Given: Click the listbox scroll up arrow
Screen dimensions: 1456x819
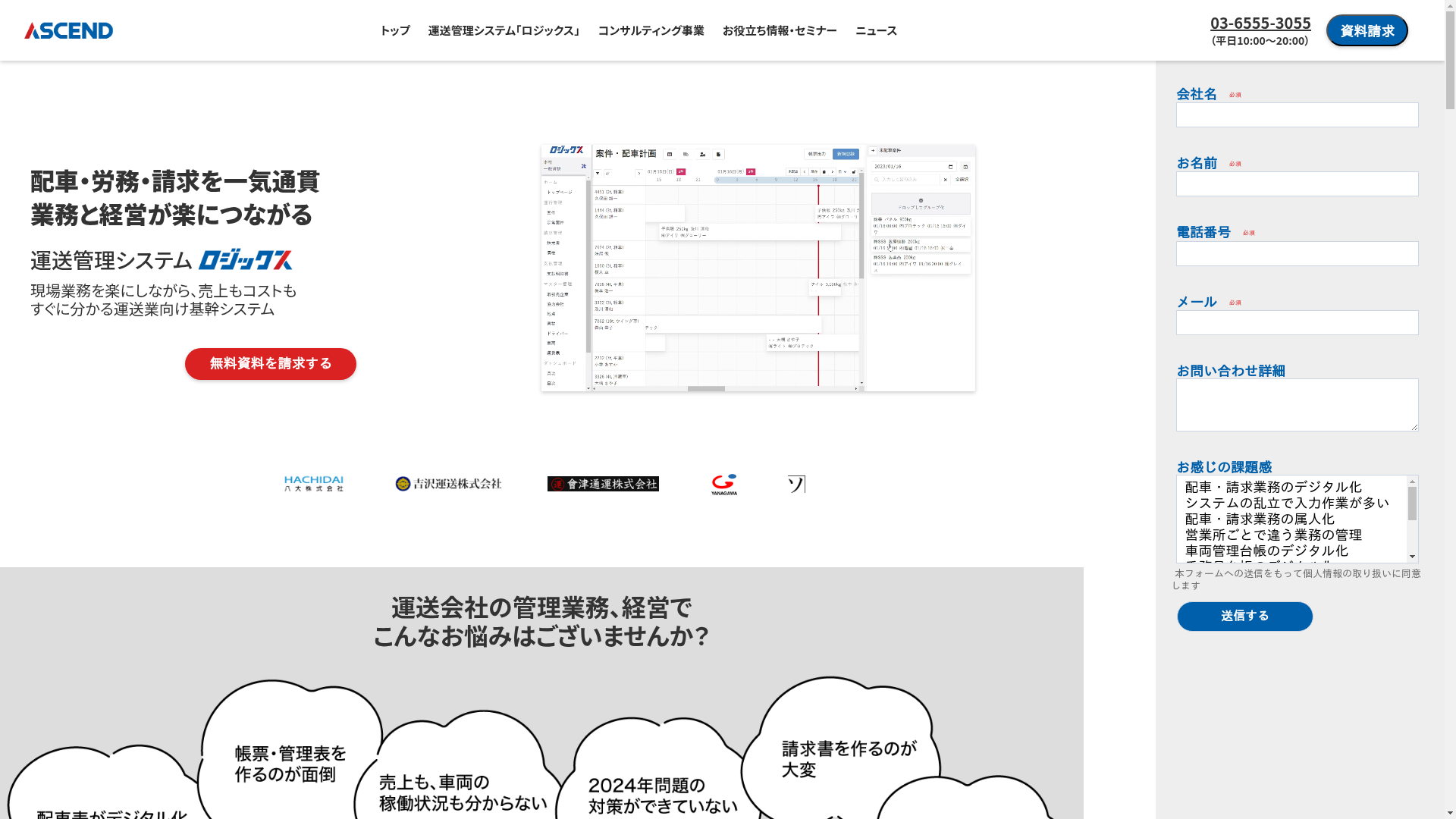Looking at the screenshot, I should pyautogui.click(x=1412, y=482).
